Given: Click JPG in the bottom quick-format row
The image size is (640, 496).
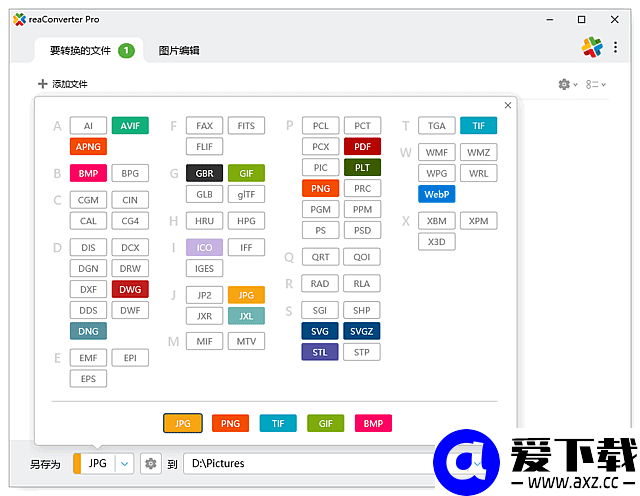Looking at the screenshot, I should coord(183,423).
